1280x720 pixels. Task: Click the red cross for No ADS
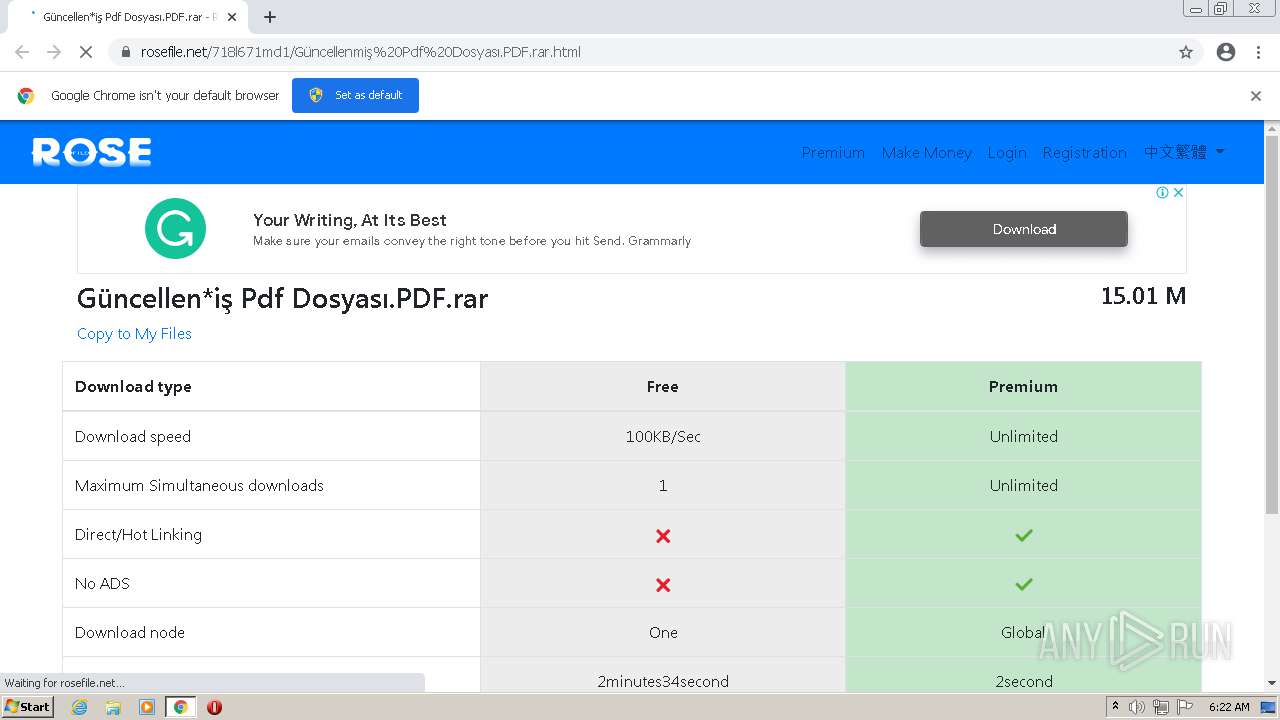pos(663,585)
